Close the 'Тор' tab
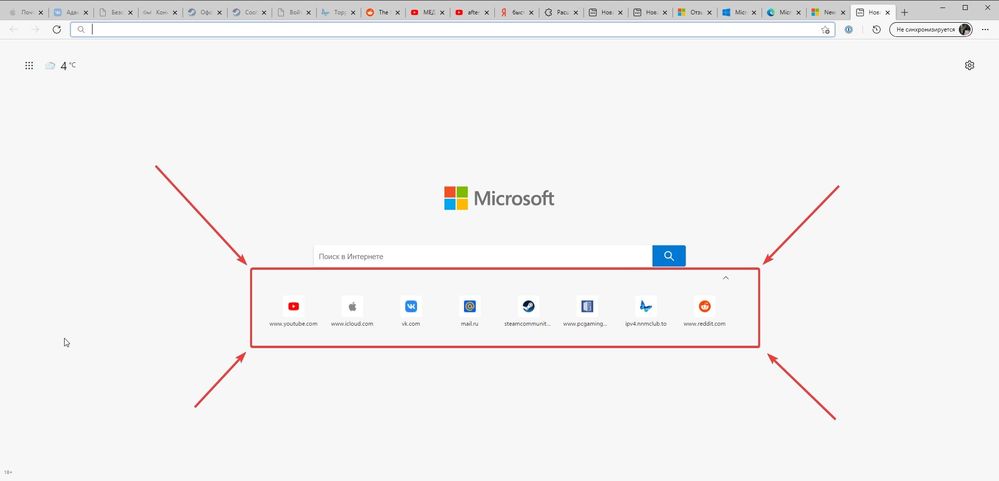The width and height of the screenshot is (999, 481). (353, 12)
